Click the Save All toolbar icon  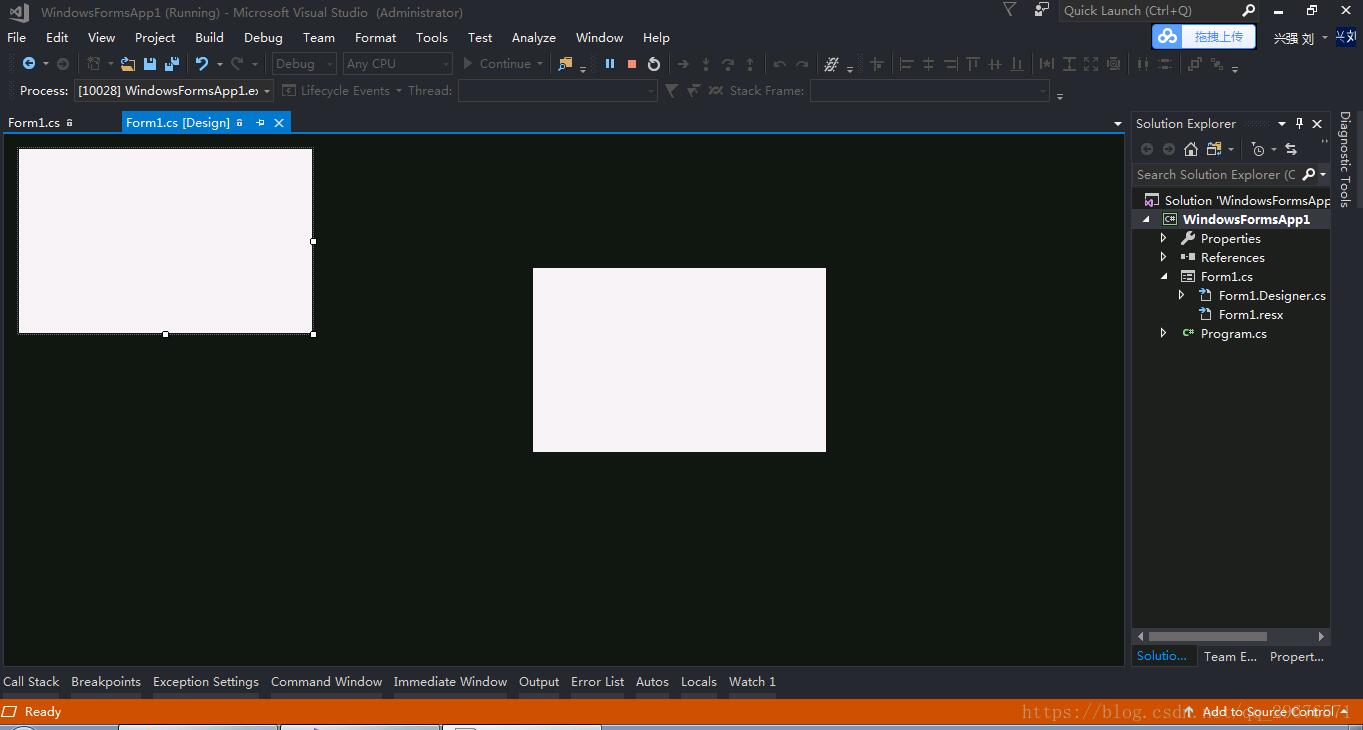(x=171, y=64)
